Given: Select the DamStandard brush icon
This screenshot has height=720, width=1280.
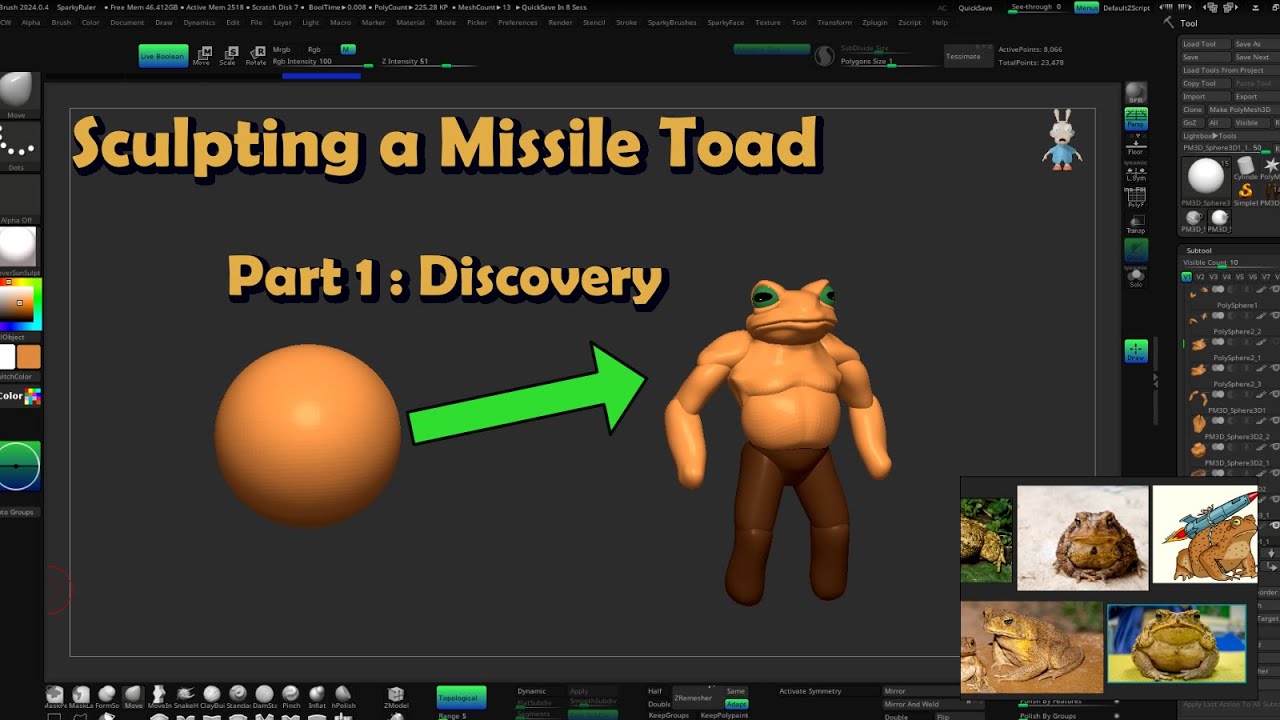Looking at the screenshot, I should [x=264, y=697].
